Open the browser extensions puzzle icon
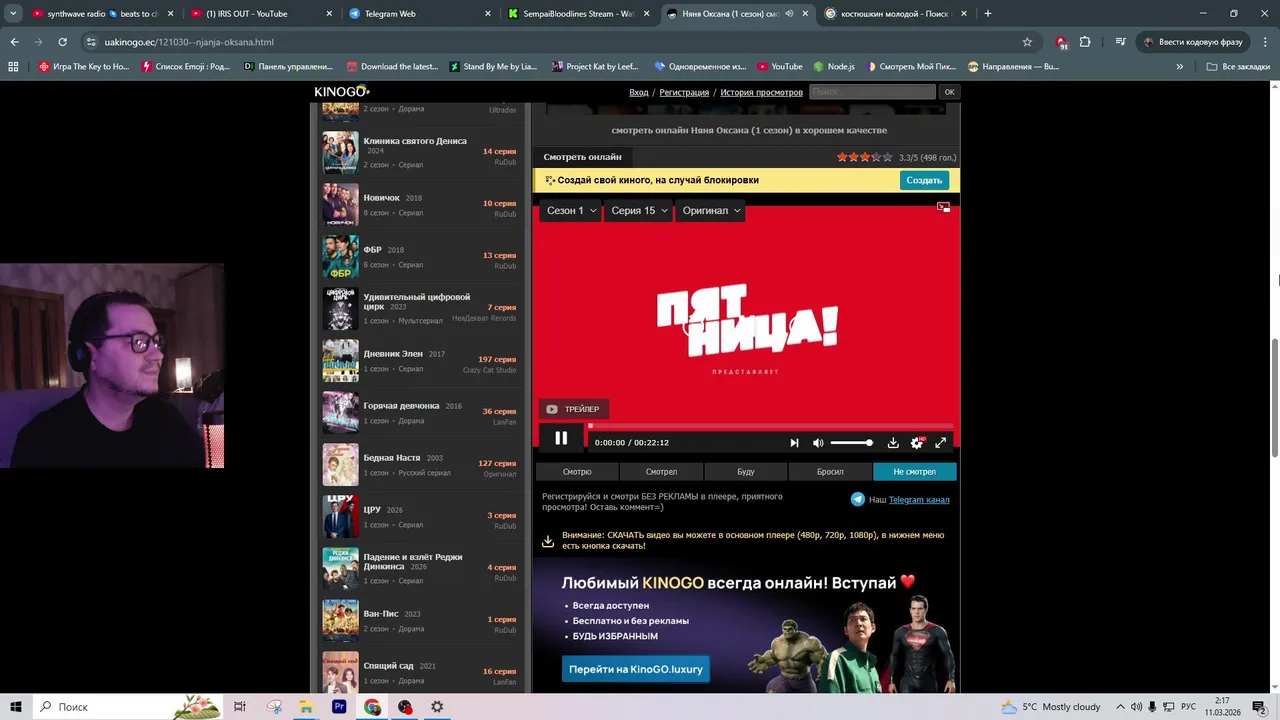 click(x=1085, y=42)
